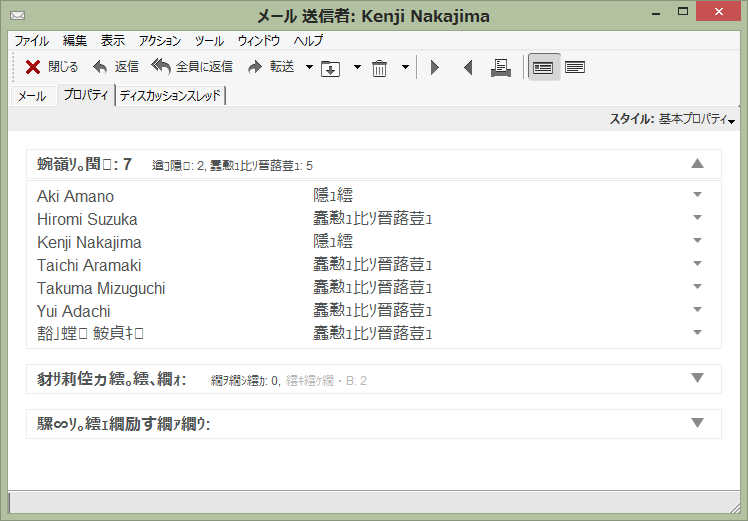
Task: Expand Aki Amano row arrow
Action: 697,195
